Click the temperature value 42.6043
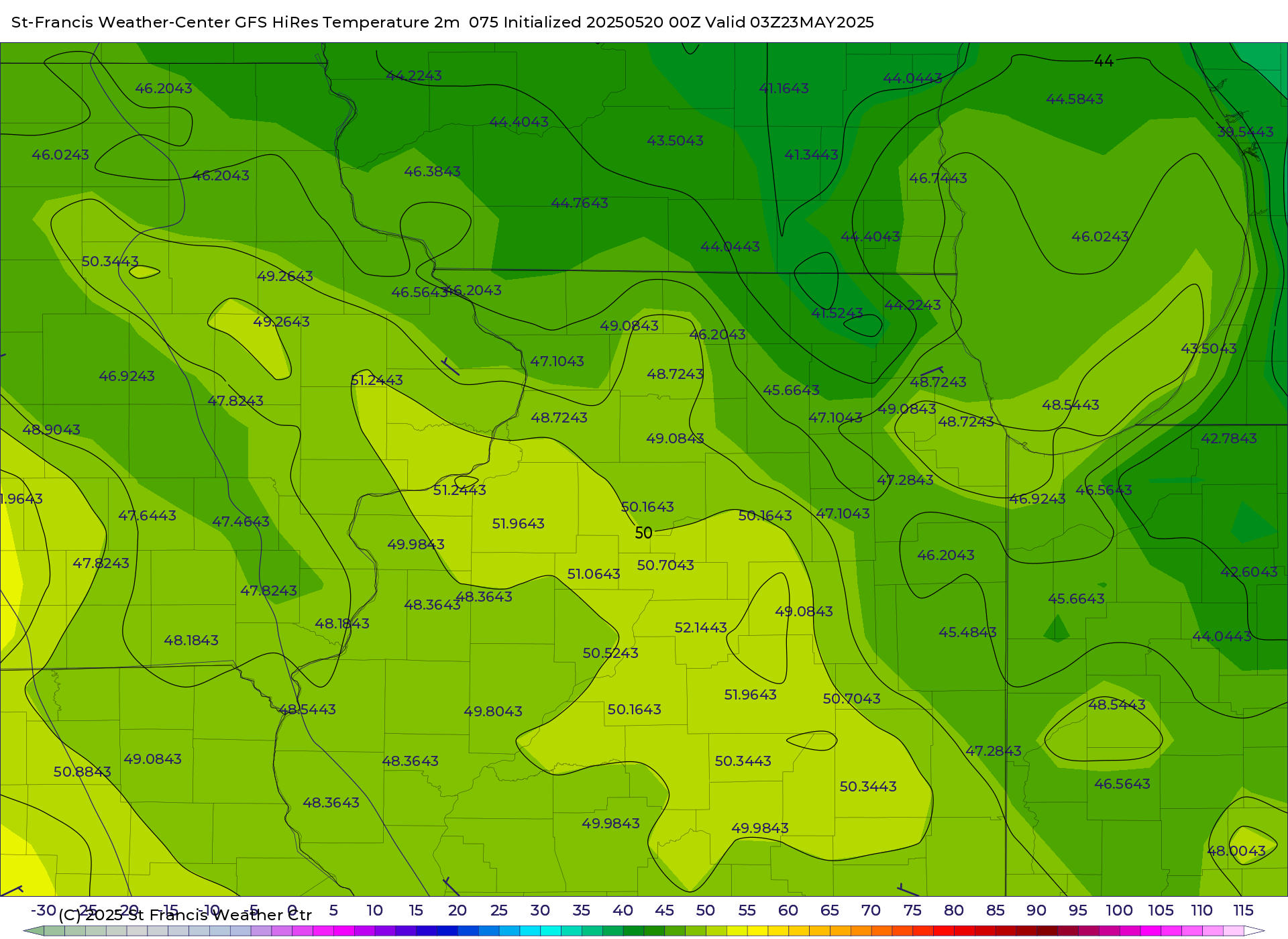Viewport: 1288px width, 939px height. (x=1249, y=572)
